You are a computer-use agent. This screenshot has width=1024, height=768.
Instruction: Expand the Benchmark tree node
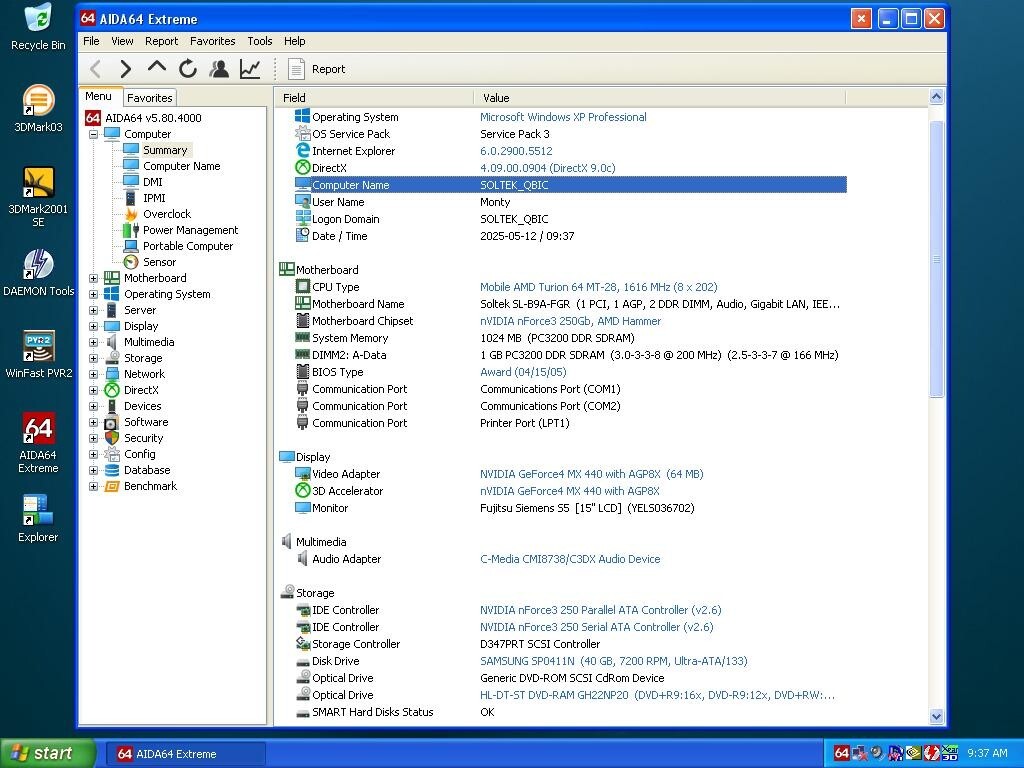point(93,487)
